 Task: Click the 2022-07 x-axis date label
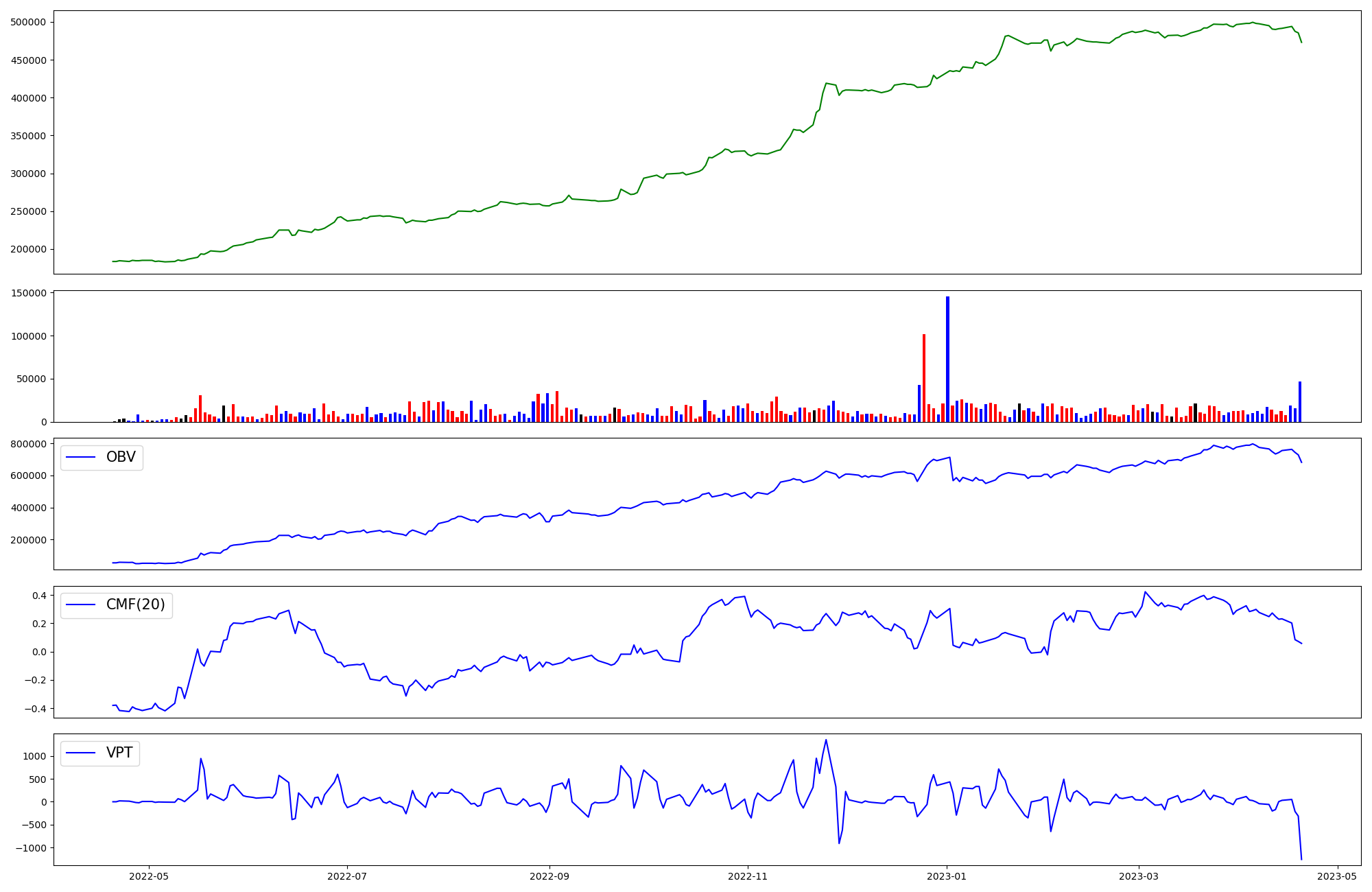347,876
